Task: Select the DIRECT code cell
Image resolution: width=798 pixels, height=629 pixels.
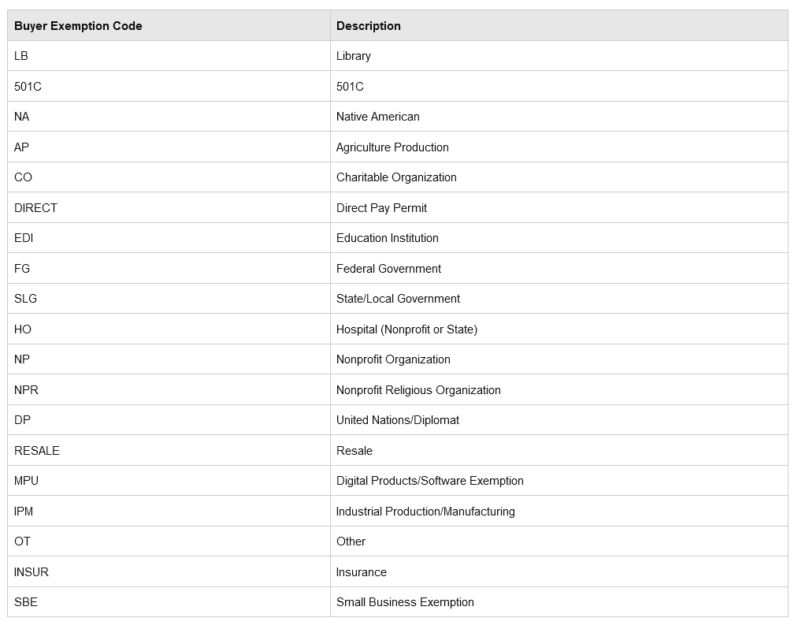Action: (35, 208)
